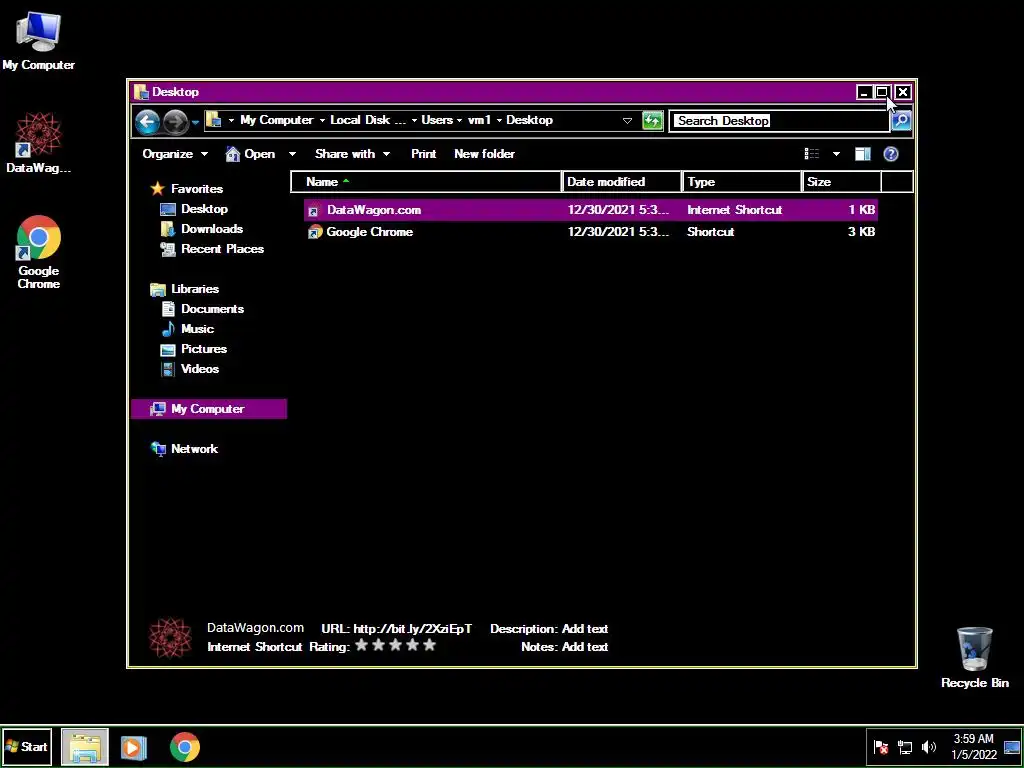
Task: Sort by the Type column header
Action: (x=742, y=182)
